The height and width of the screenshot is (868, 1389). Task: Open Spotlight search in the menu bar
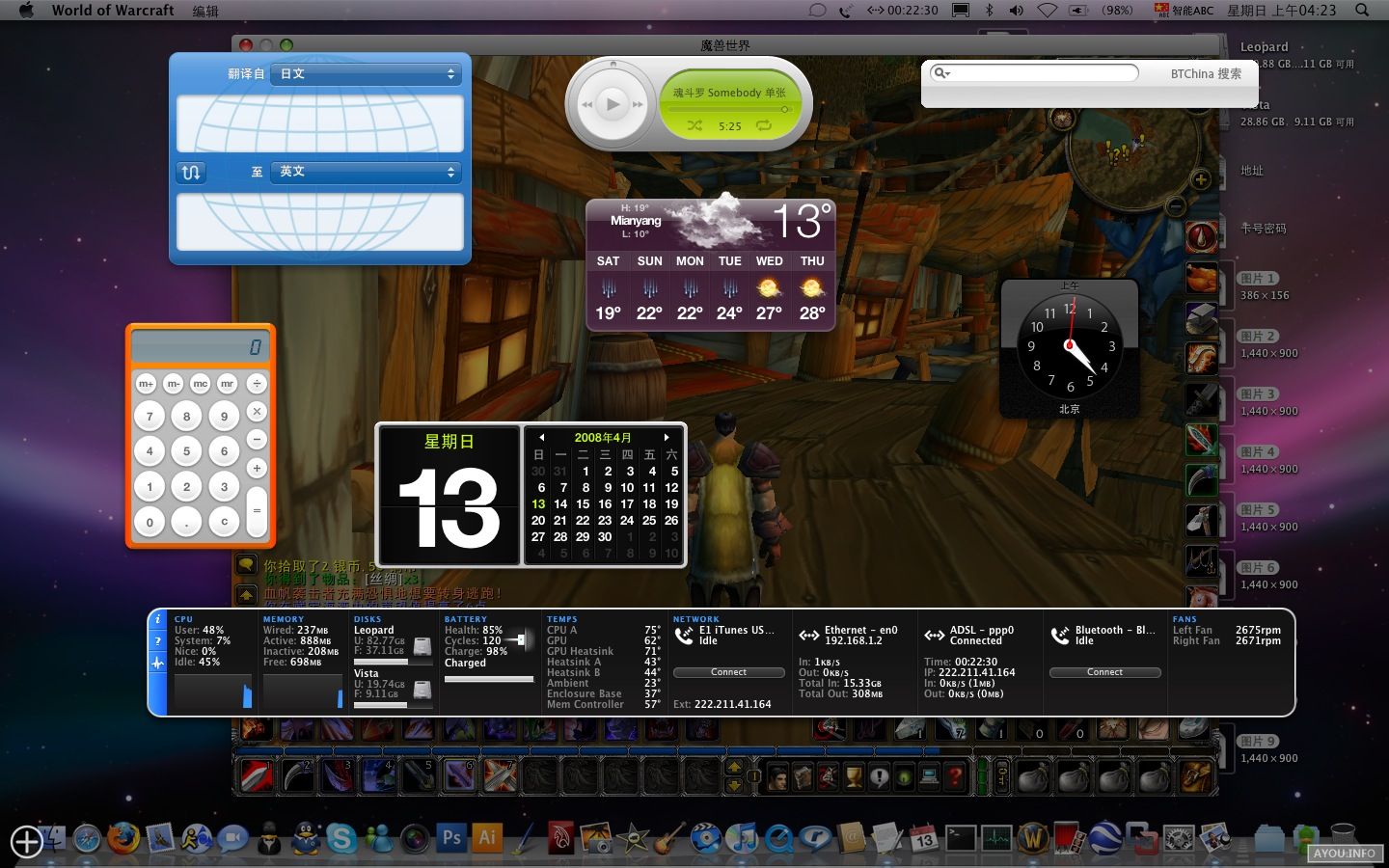pyautogui.click(x=1362, y=11)
